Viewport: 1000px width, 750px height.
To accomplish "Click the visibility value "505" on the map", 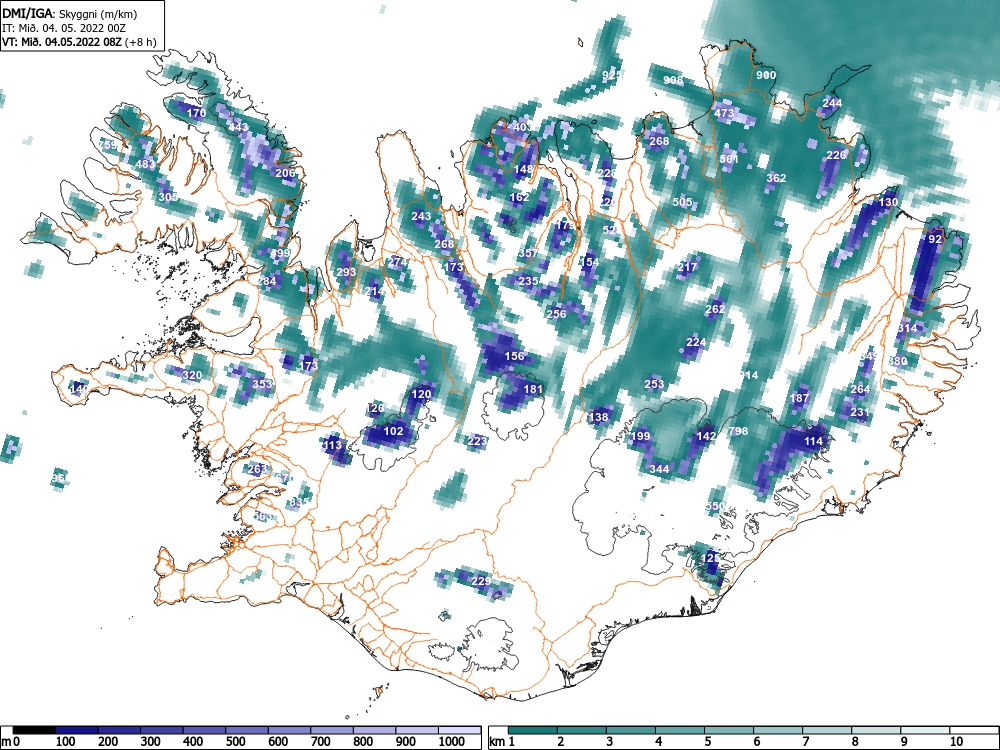I will 682,202.
